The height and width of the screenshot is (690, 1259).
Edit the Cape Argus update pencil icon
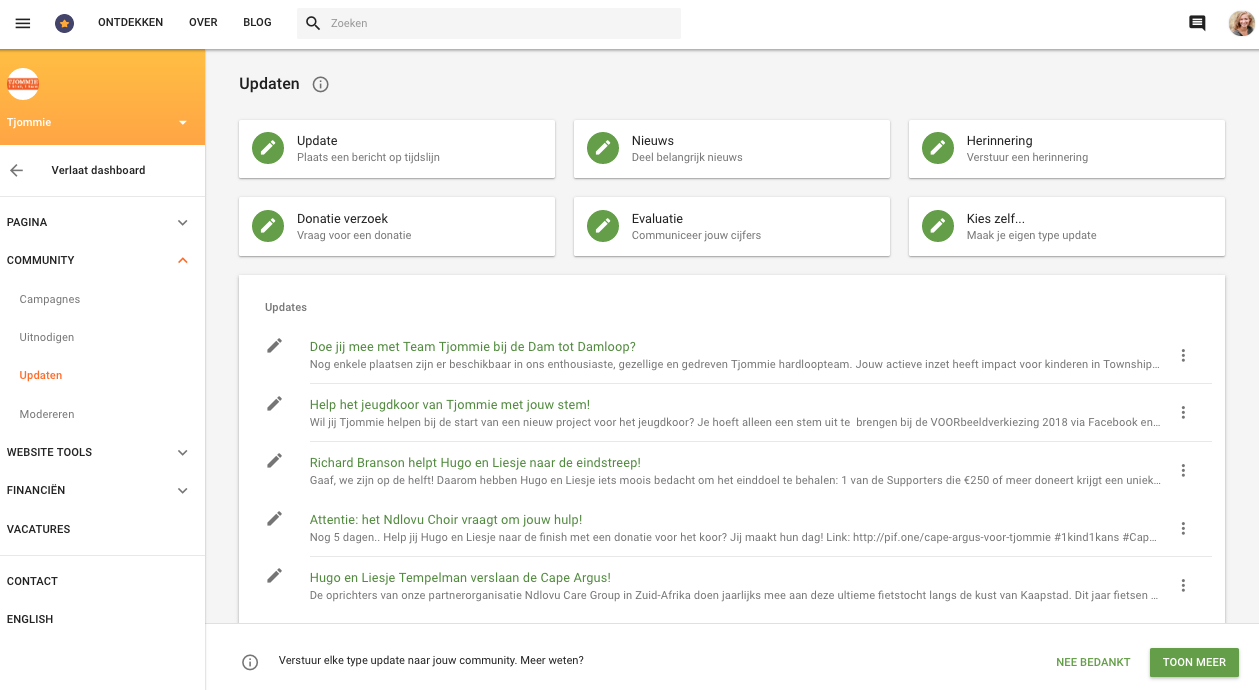coord(275,575)
